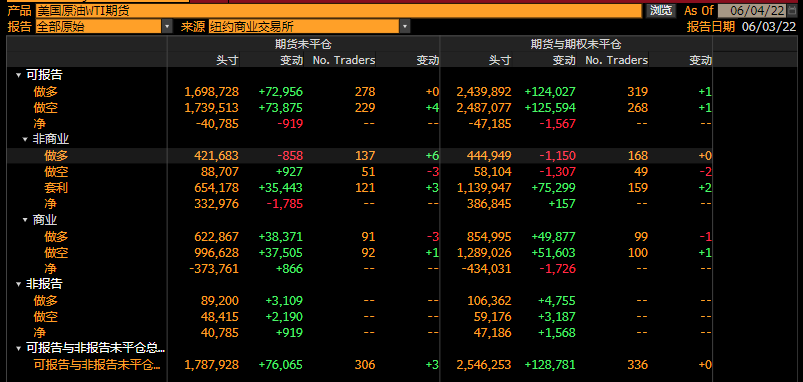Select the 套利 row label

click(56, 188)
